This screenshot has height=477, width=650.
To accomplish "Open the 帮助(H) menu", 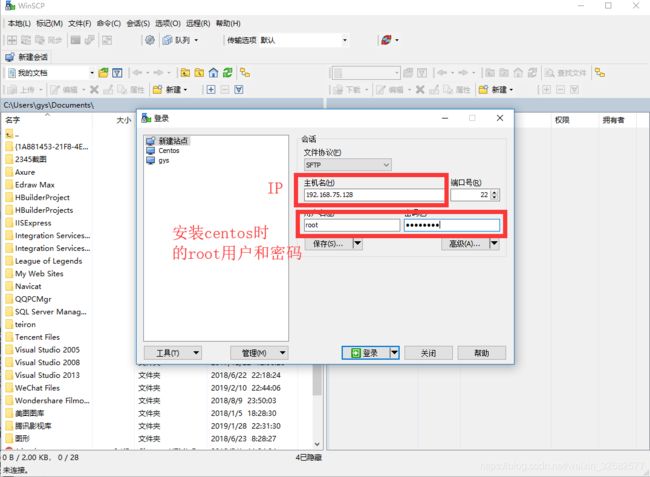I will click(228, 23).
